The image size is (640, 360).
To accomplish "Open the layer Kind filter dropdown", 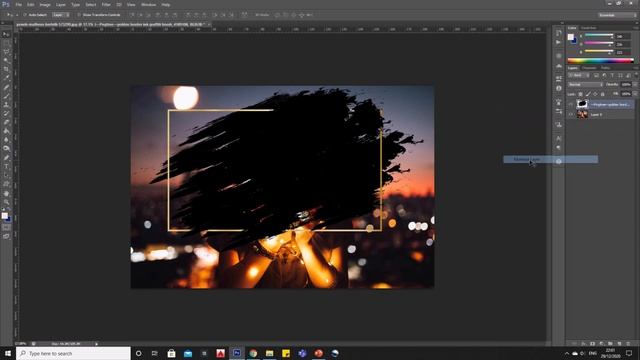I will [579, 76].
